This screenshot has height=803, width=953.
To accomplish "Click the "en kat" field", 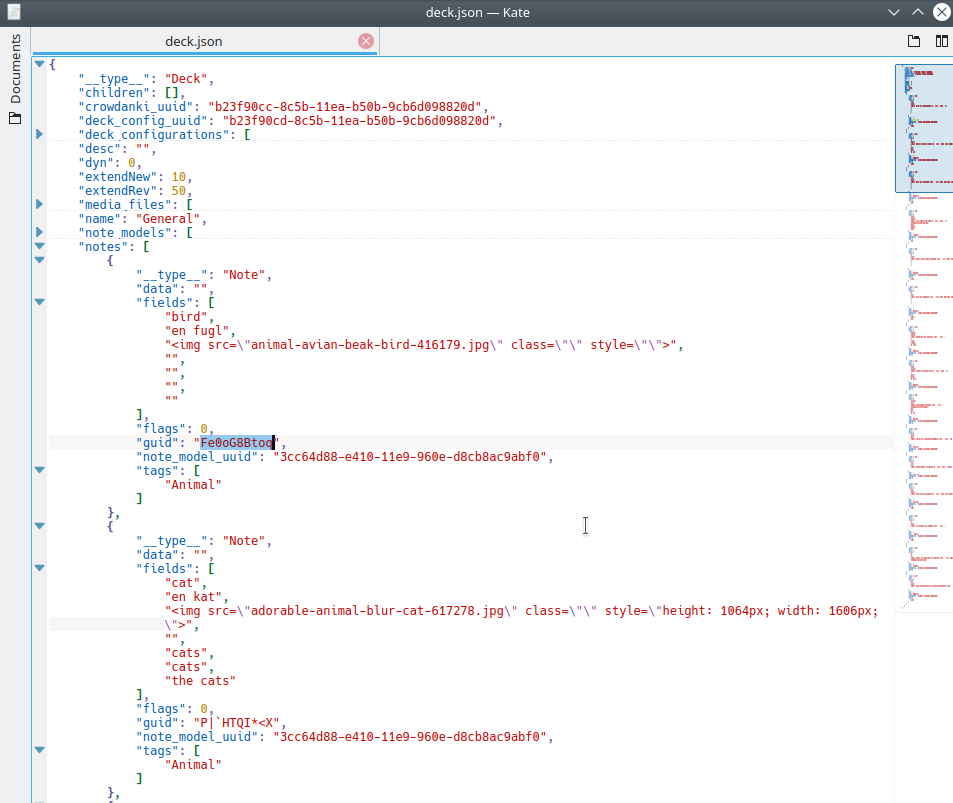I will click(x=193, y=597).
